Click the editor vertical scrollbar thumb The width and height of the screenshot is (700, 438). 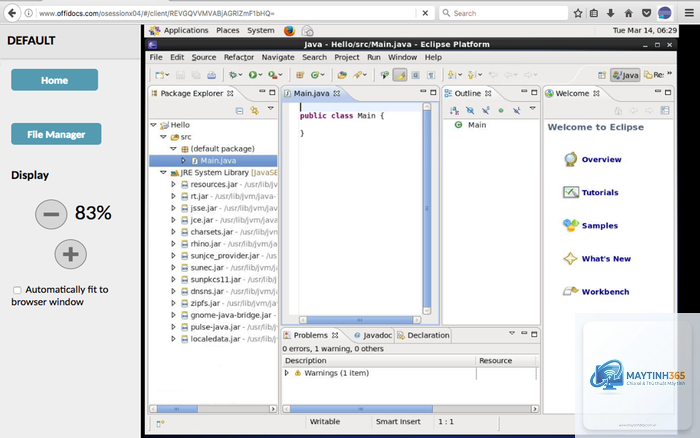(427, 208)
